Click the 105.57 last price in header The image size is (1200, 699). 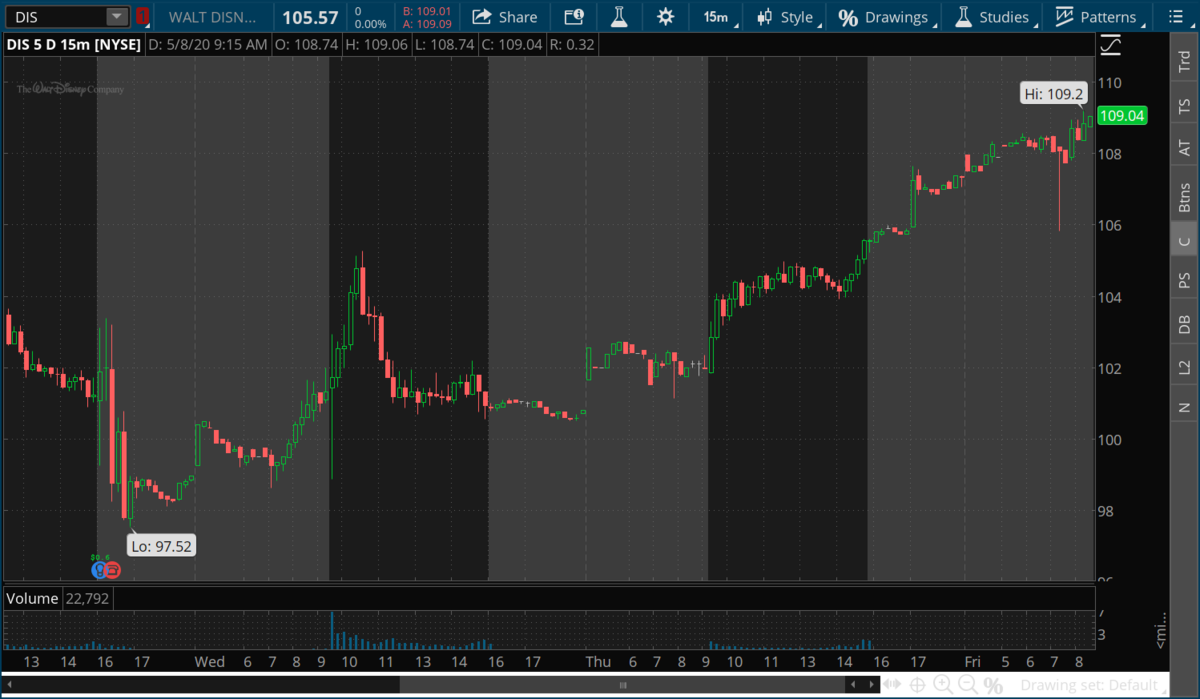(310, 17)
